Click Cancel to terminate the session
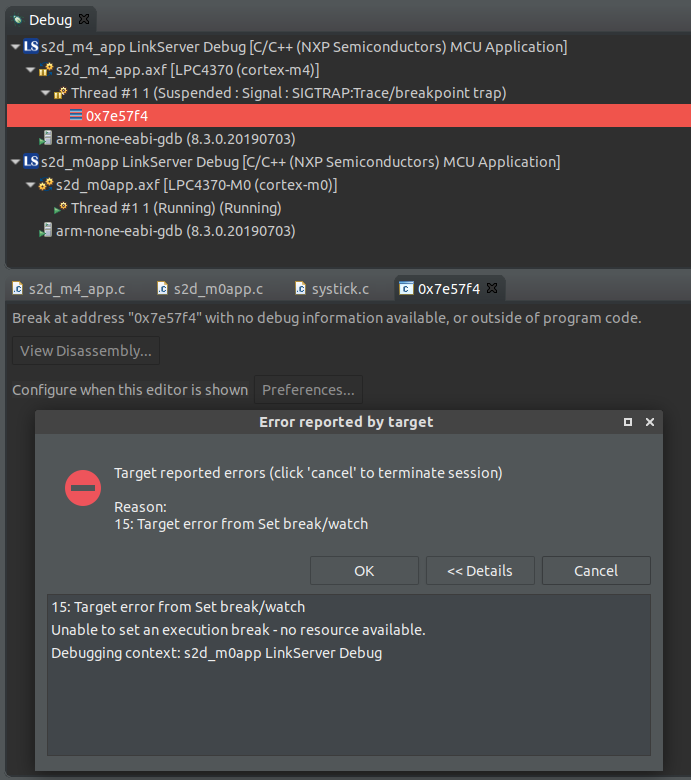This screenshot has width=691, height=780. point(596,571)
